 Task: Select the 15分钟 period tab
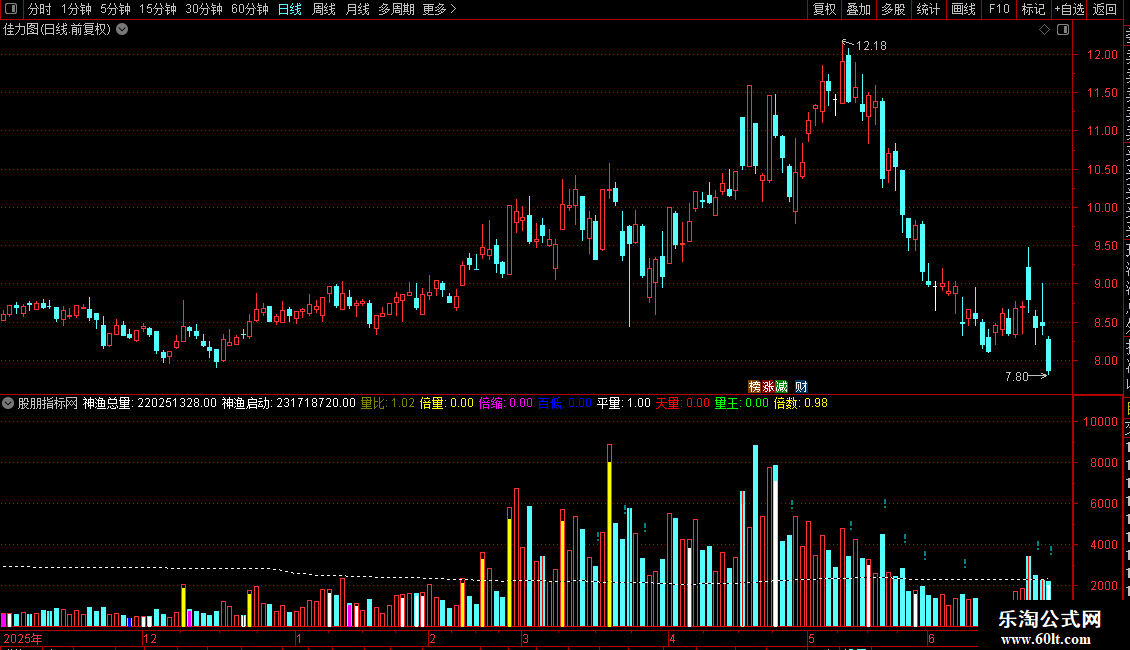click(x=158, y=9)
